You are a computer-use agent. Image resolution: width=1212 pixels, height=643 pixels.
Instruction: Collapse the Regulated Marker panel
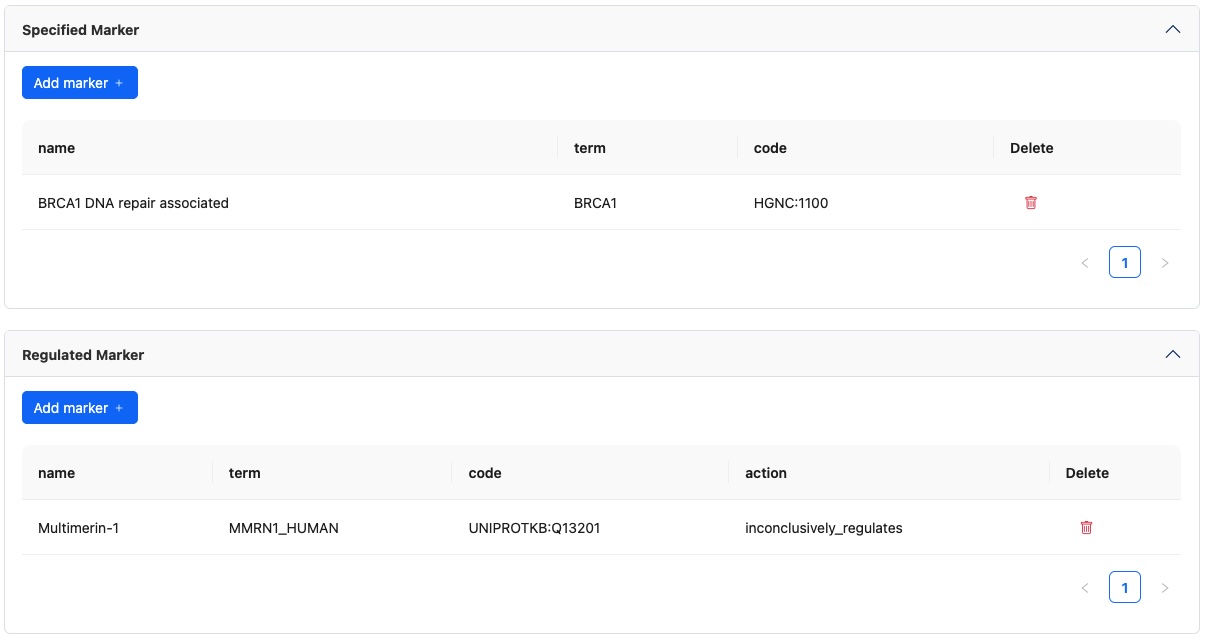[1173, 355]
